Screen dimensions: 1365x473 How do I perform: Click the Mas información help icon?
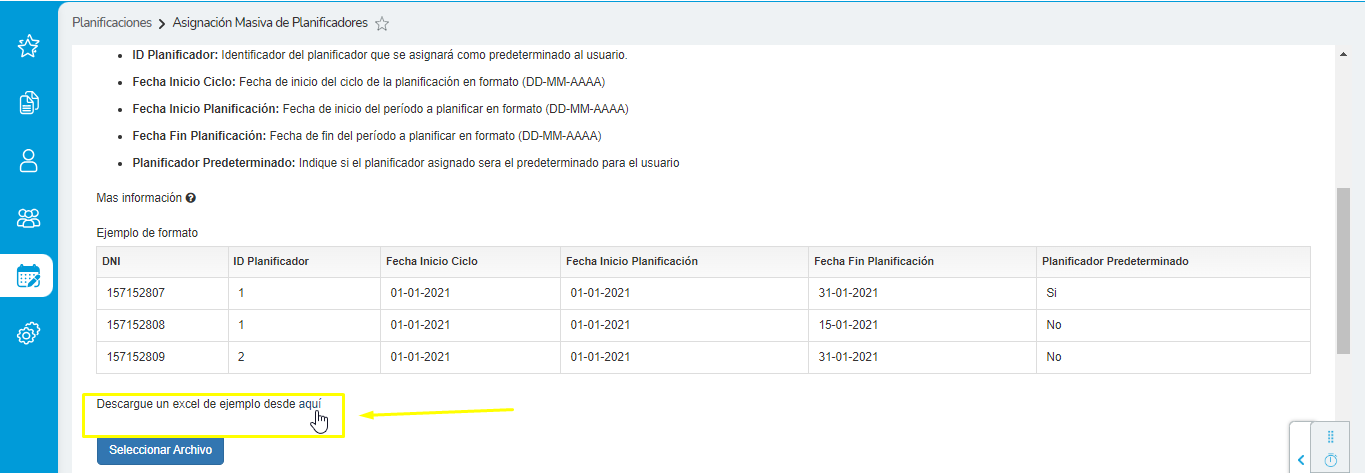coord(190,198)
